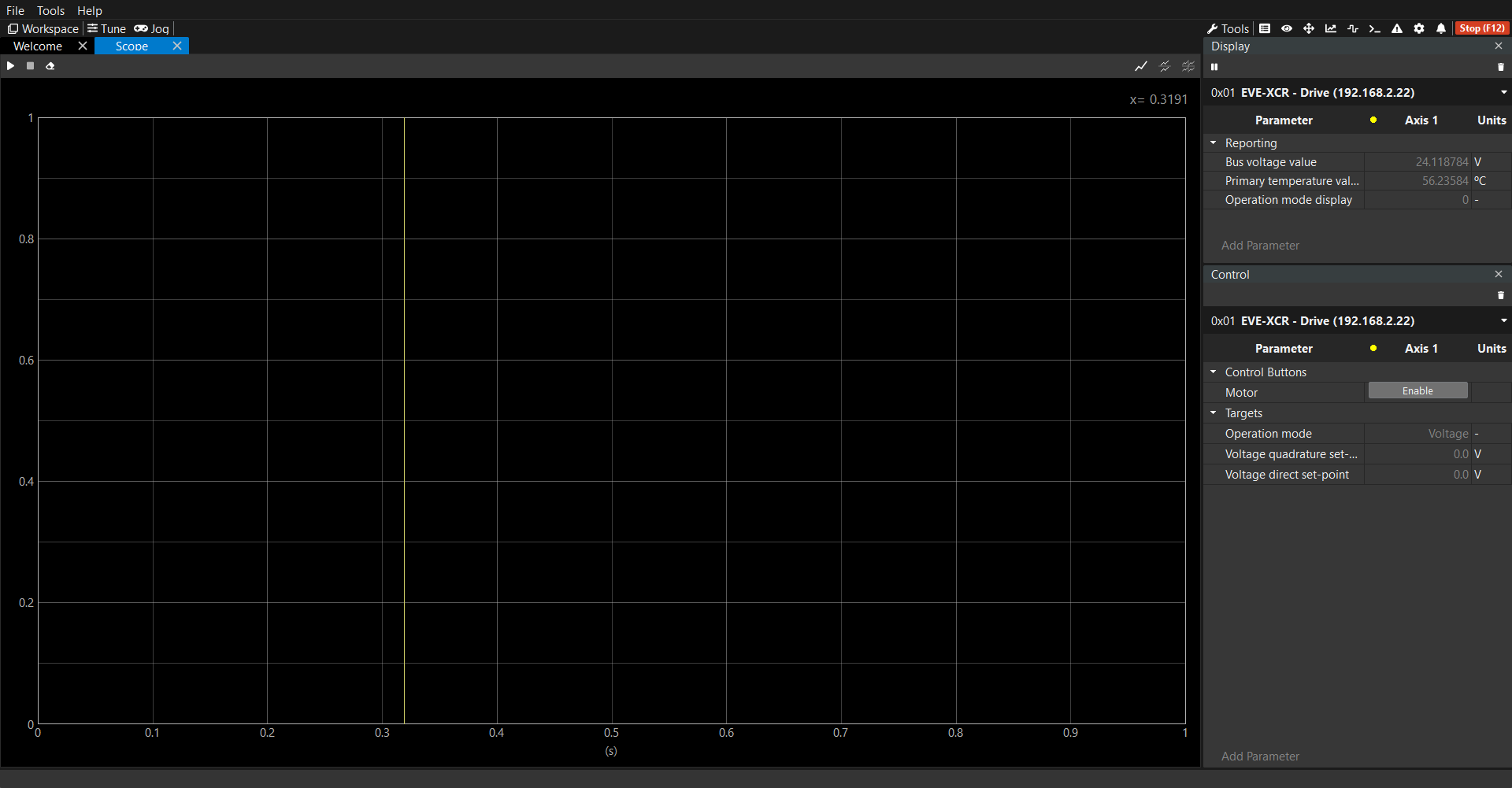The height and width of the screenshot is (788, 1512).
Task: Open settings with the gear icon
Action: pos(1419,28)
